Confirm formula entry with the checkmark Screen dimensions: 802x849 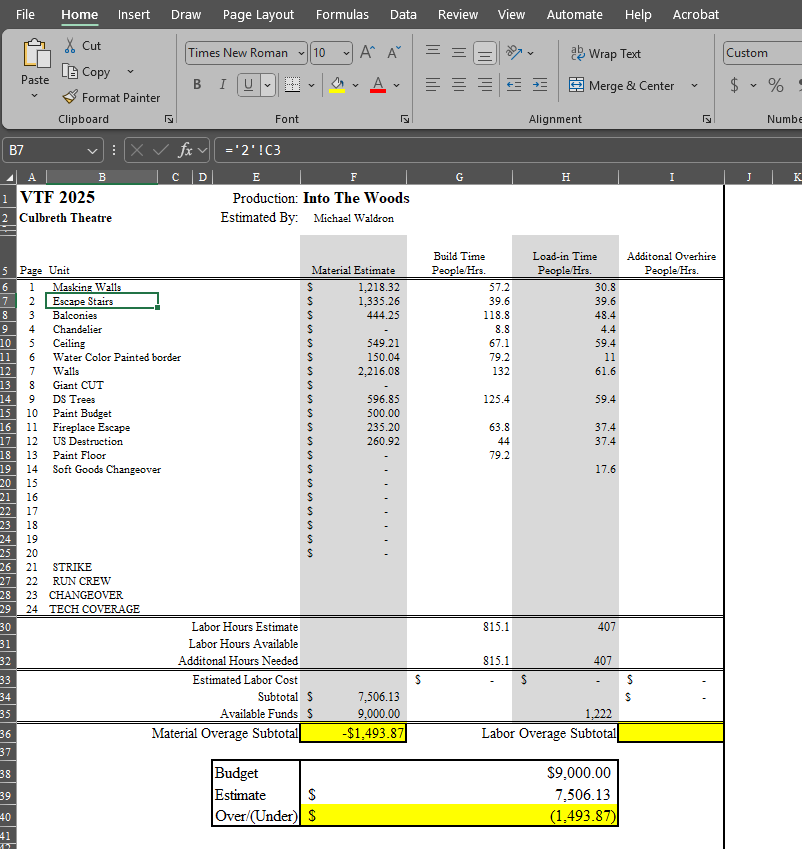tap(160, 150)
